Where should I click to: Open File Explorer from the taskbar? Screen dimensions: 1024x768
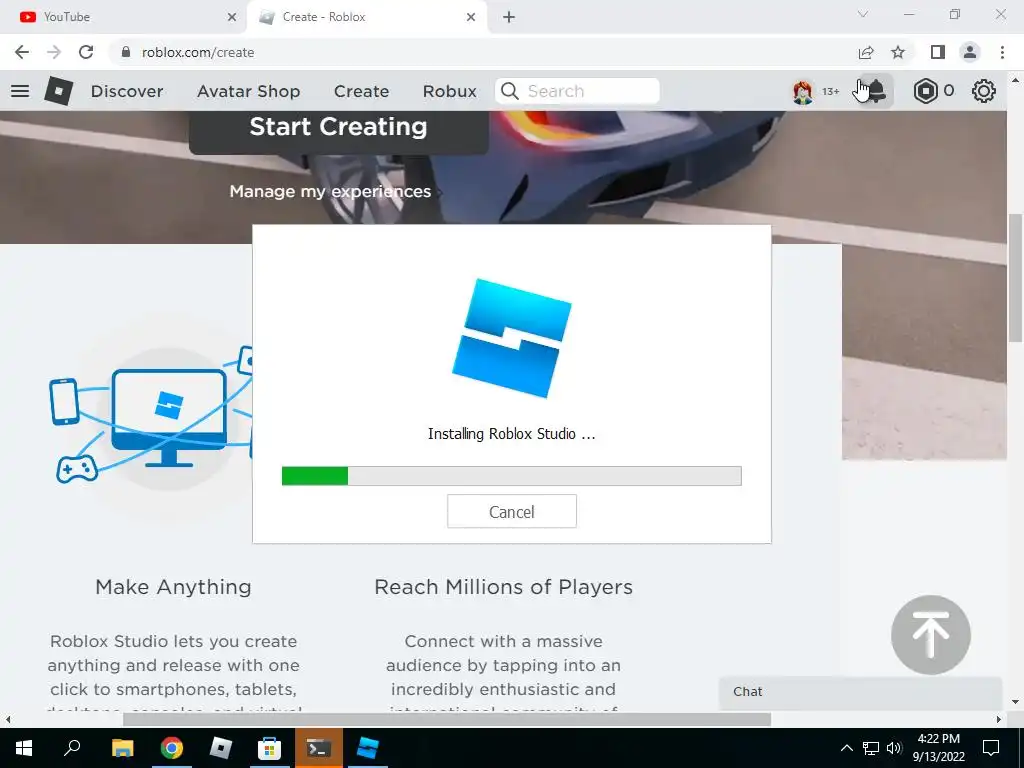coord(122,748)
